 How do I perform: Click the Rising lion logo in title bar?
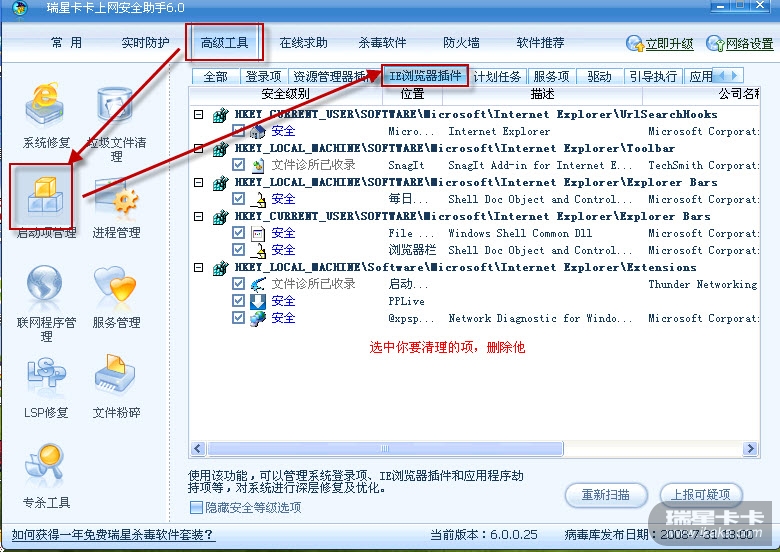point(20,8)
